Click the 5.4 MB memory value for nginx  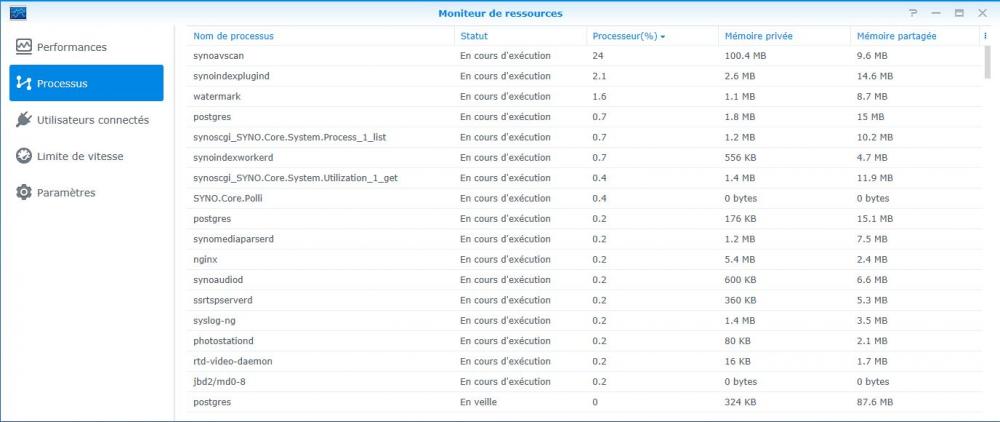click(x=740, y=259)
